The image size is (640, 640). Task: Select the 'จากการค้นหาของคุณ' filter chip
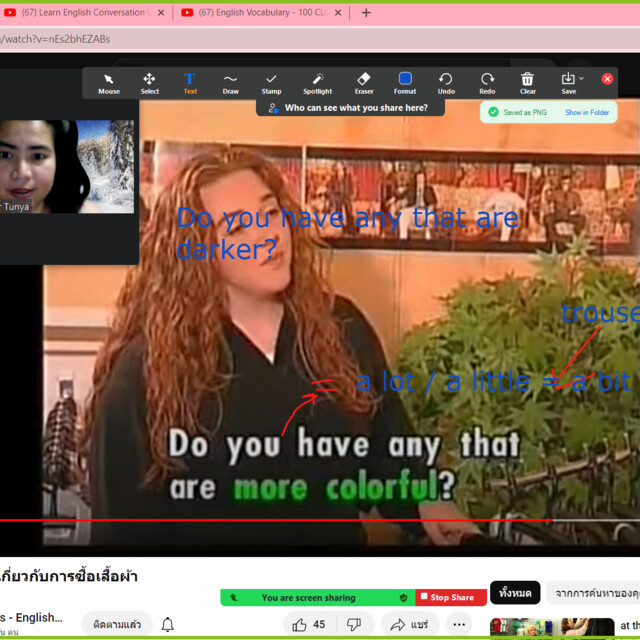pyautogui.click(x=593, y=592)
